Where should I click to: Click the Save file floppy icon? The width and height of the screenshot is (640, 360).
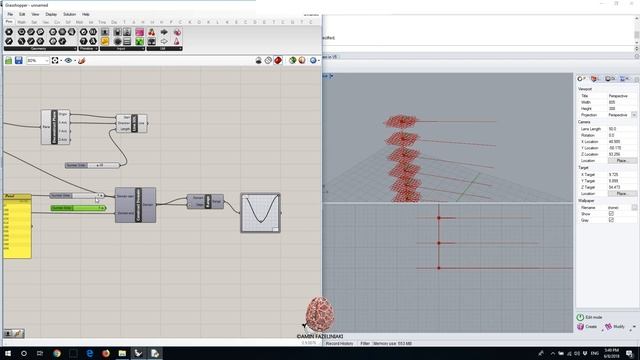tap(19, 60)
